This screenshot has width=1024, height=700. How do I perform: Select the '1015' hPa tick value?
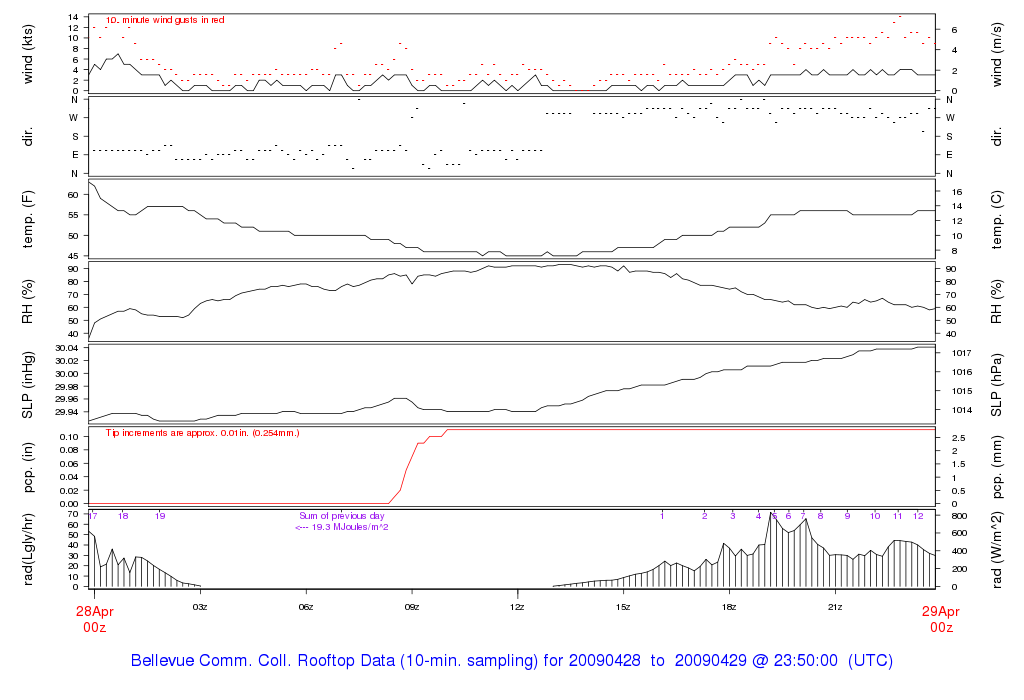pos(962,391)
